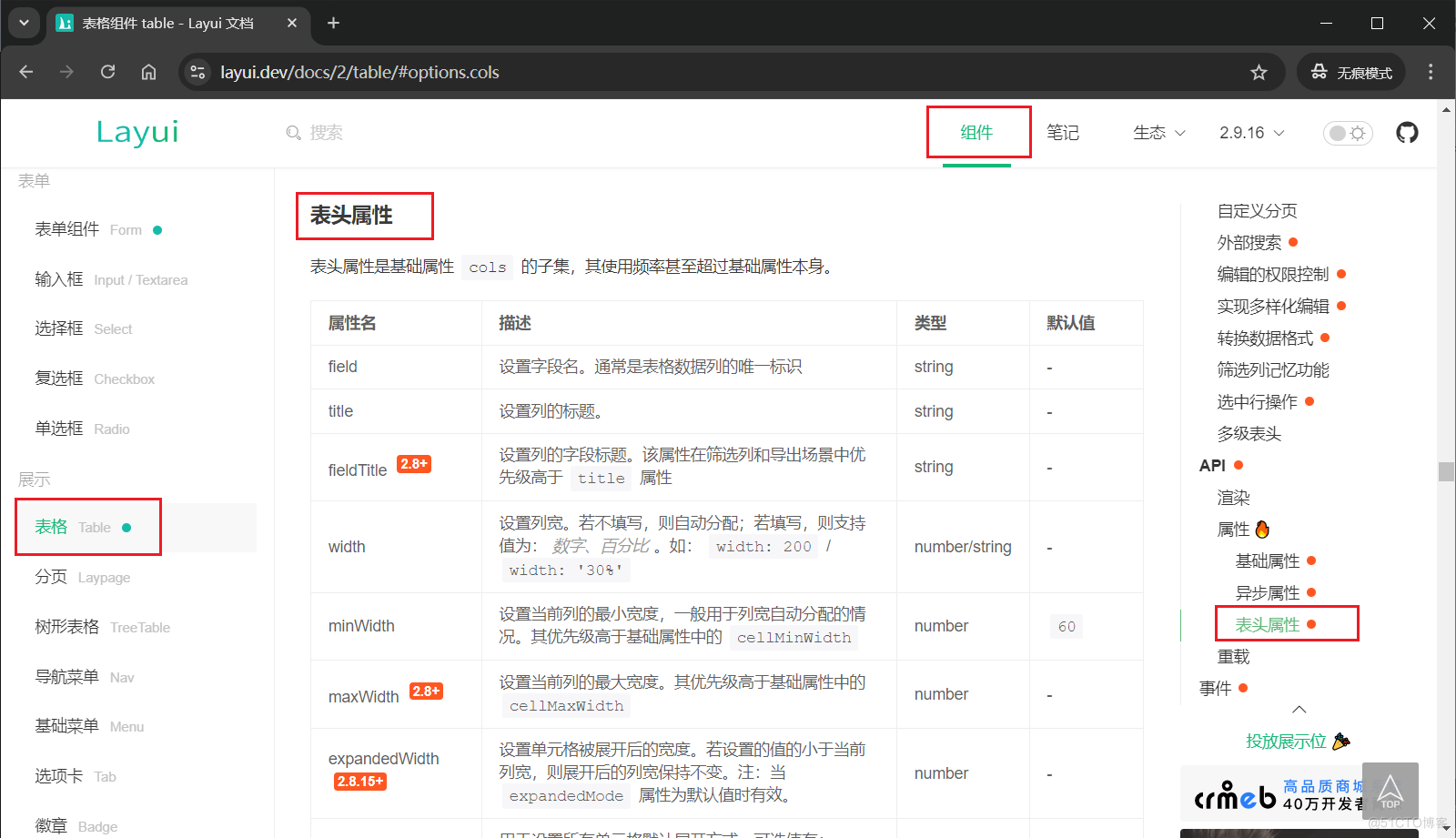
Task: Jump to 转换数据格式 outline entry
Action: click(1265, 338)
